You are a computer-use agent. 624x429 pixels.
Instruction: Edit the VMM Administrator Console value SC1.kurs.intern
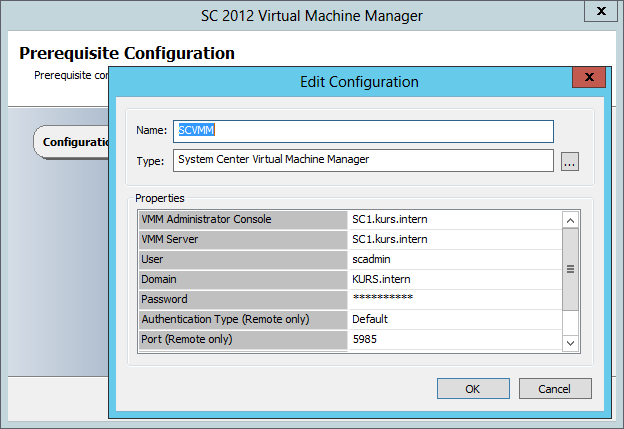(x=455, y=220)
